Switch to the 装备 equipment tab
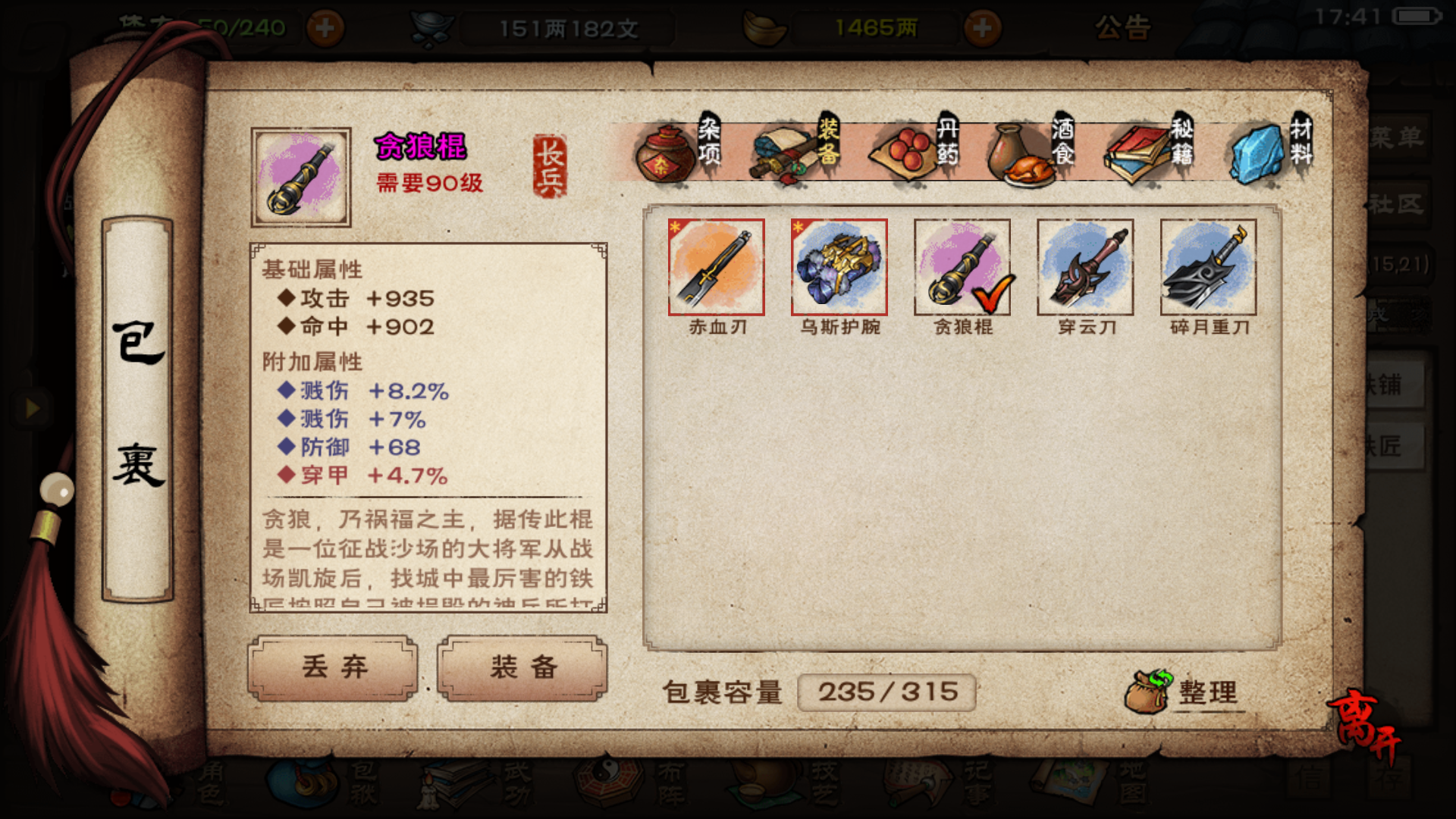Viewport: 1456px width, 819px height. [796, 148]
